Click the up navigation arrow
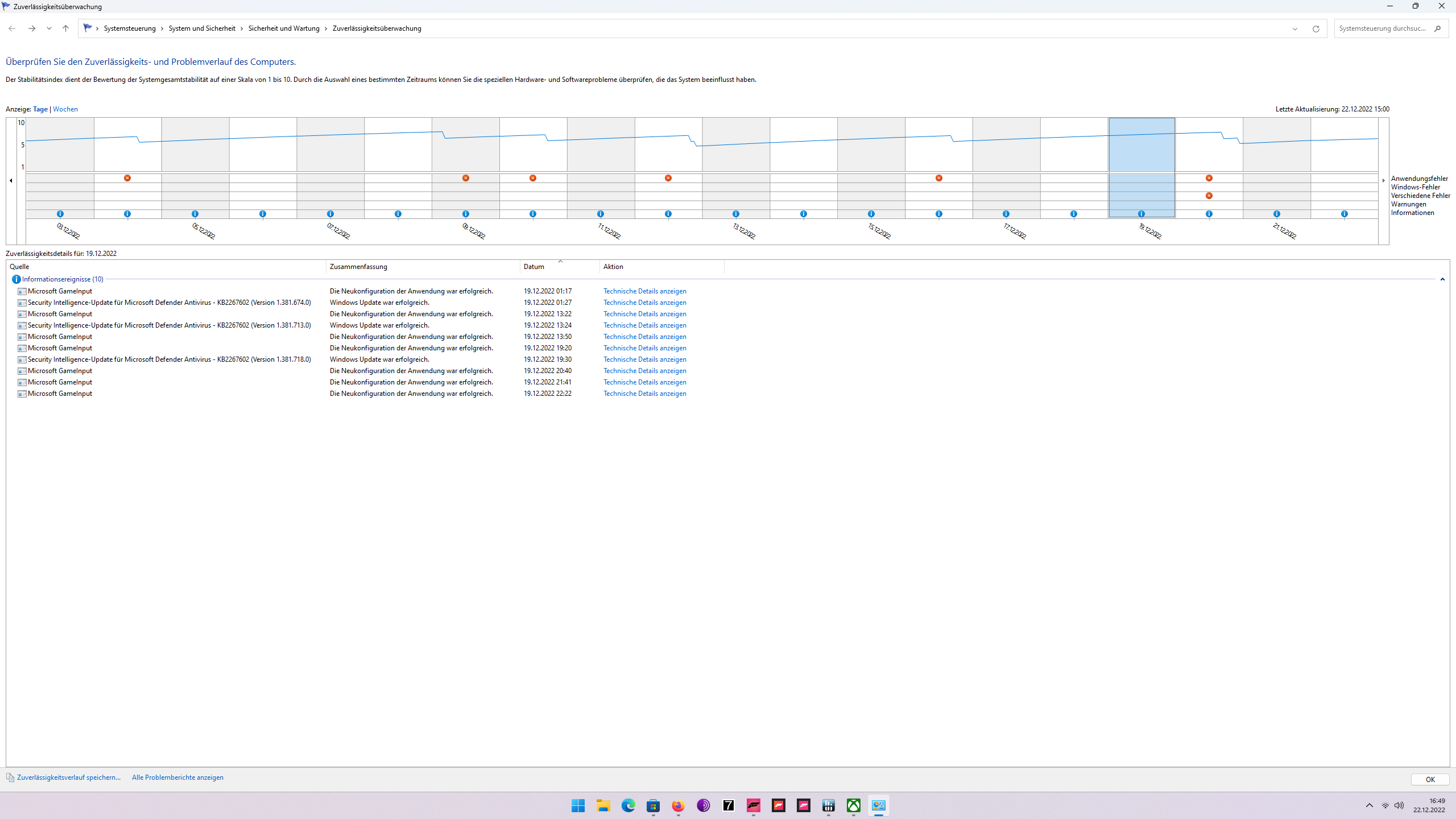The height and width of the screenshot is (819, 1456). point(65,28)
